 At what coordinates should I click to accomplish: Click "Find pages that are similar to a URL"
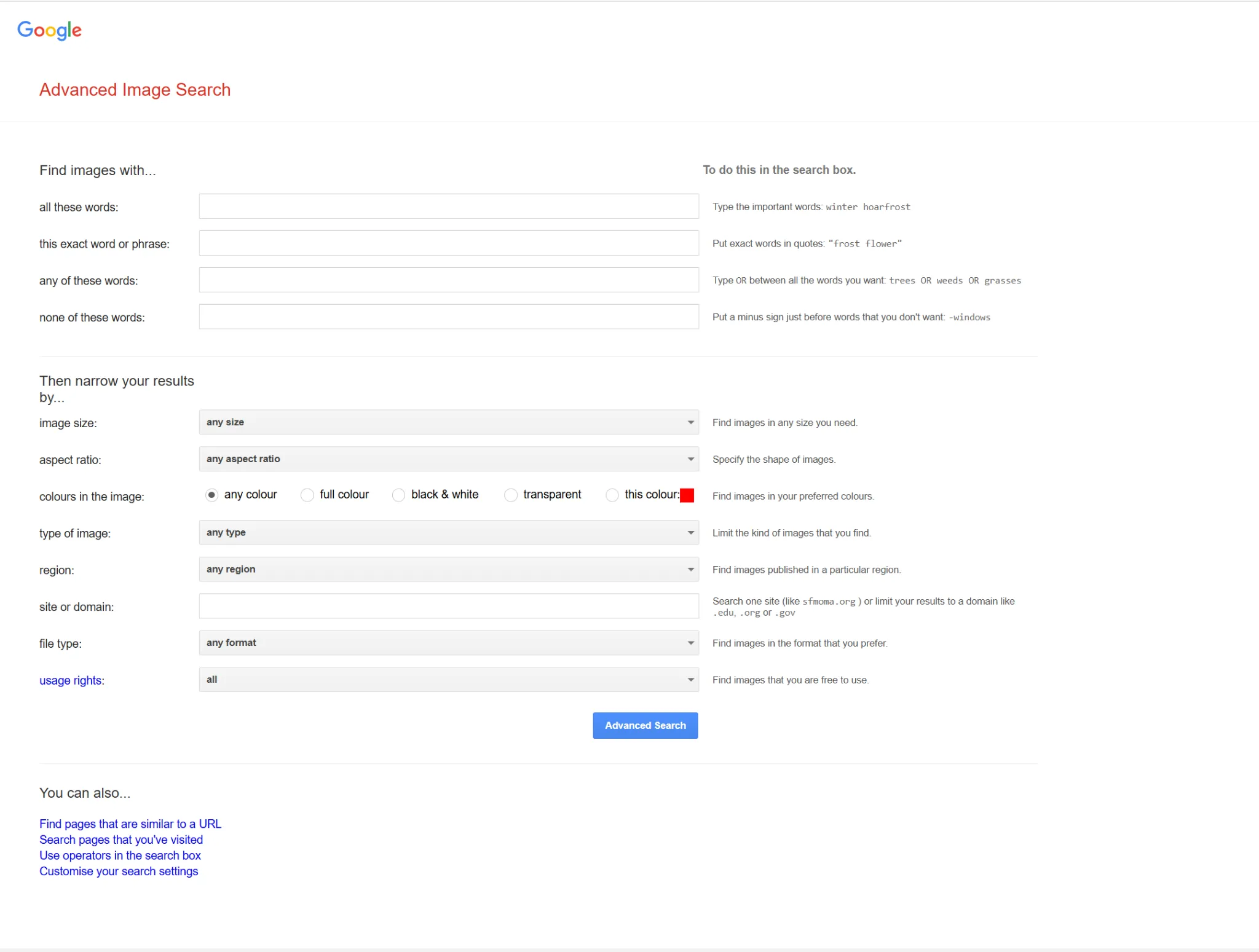130,824
